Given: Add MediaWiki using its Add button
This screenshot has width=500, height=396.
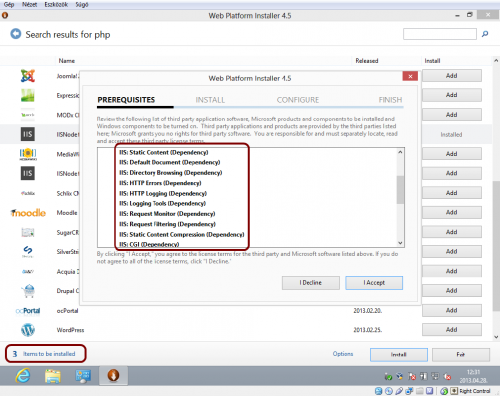Looking at the screenshot, I should coord(452,154).
